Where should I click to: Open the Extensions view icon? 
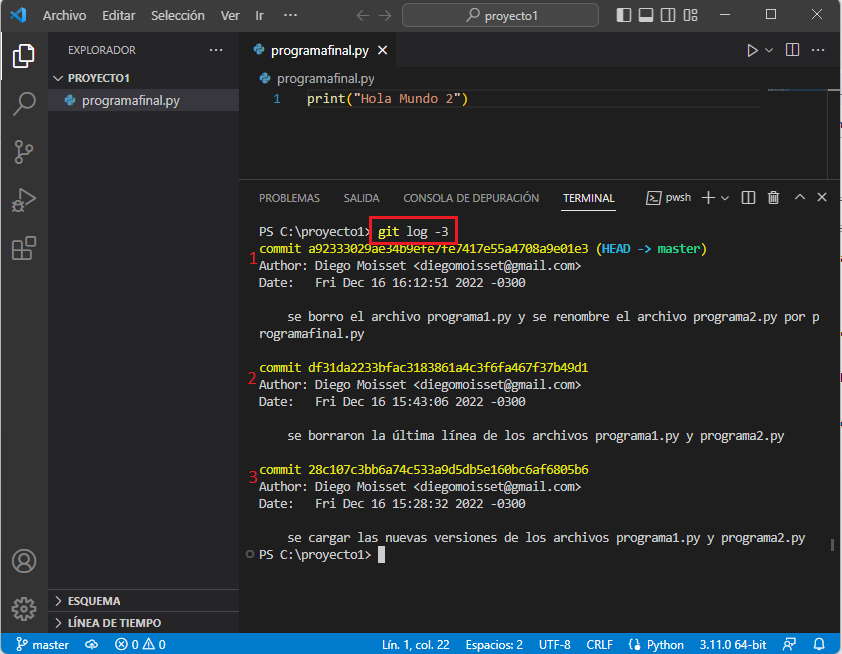coord(24,248)
